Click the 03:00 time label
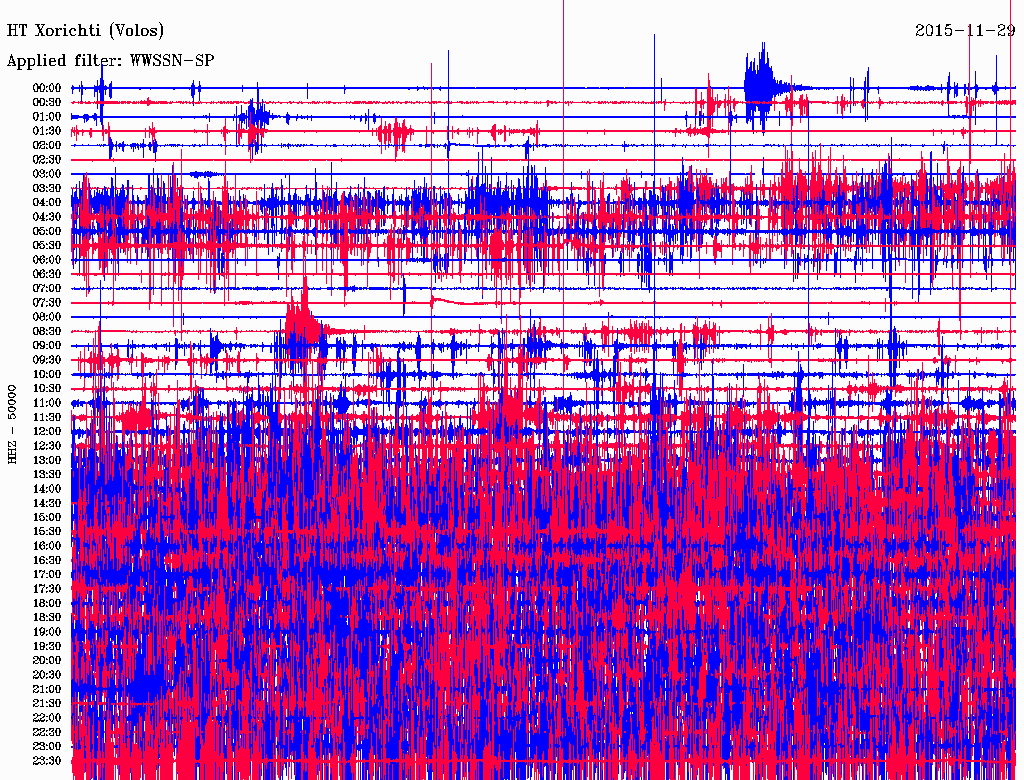This screenshot has height=780, width=1024. [x=47, y=174]
